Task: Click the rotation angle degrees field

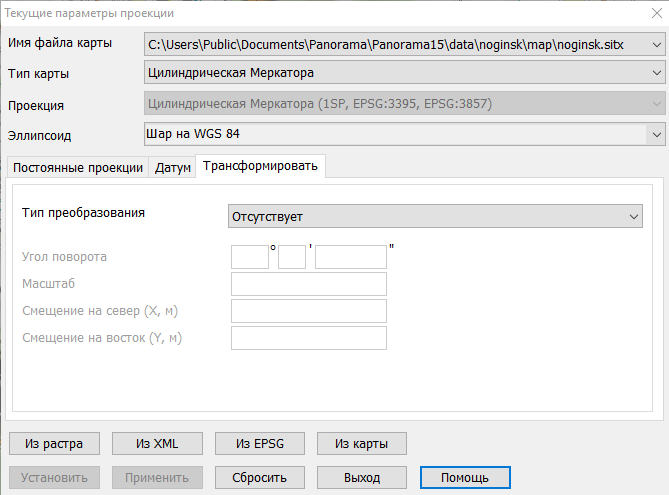Action: (249, 257)
